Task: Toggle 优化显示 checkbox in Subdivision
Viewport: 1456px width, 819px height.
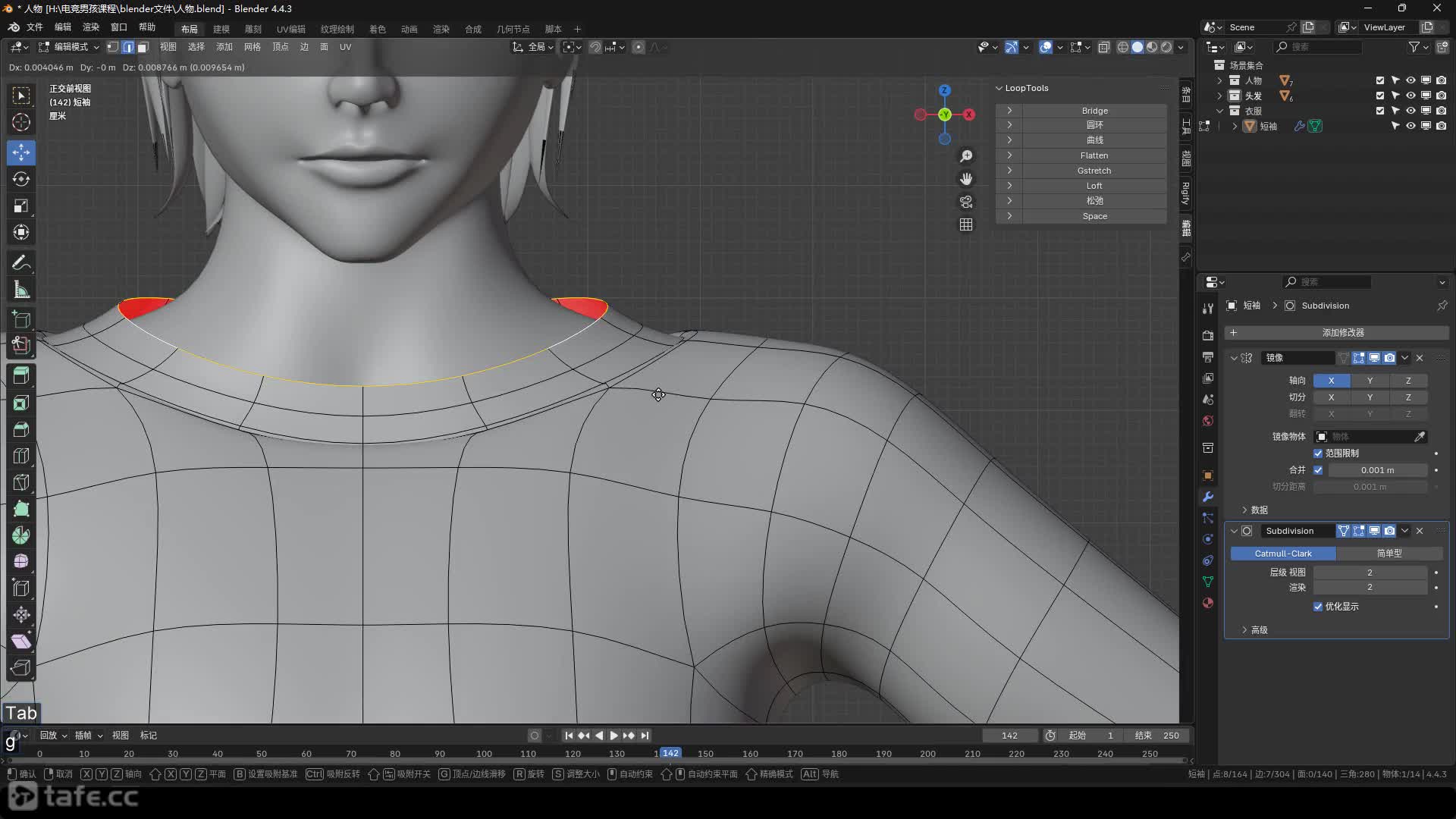Action: point(1318,607)
